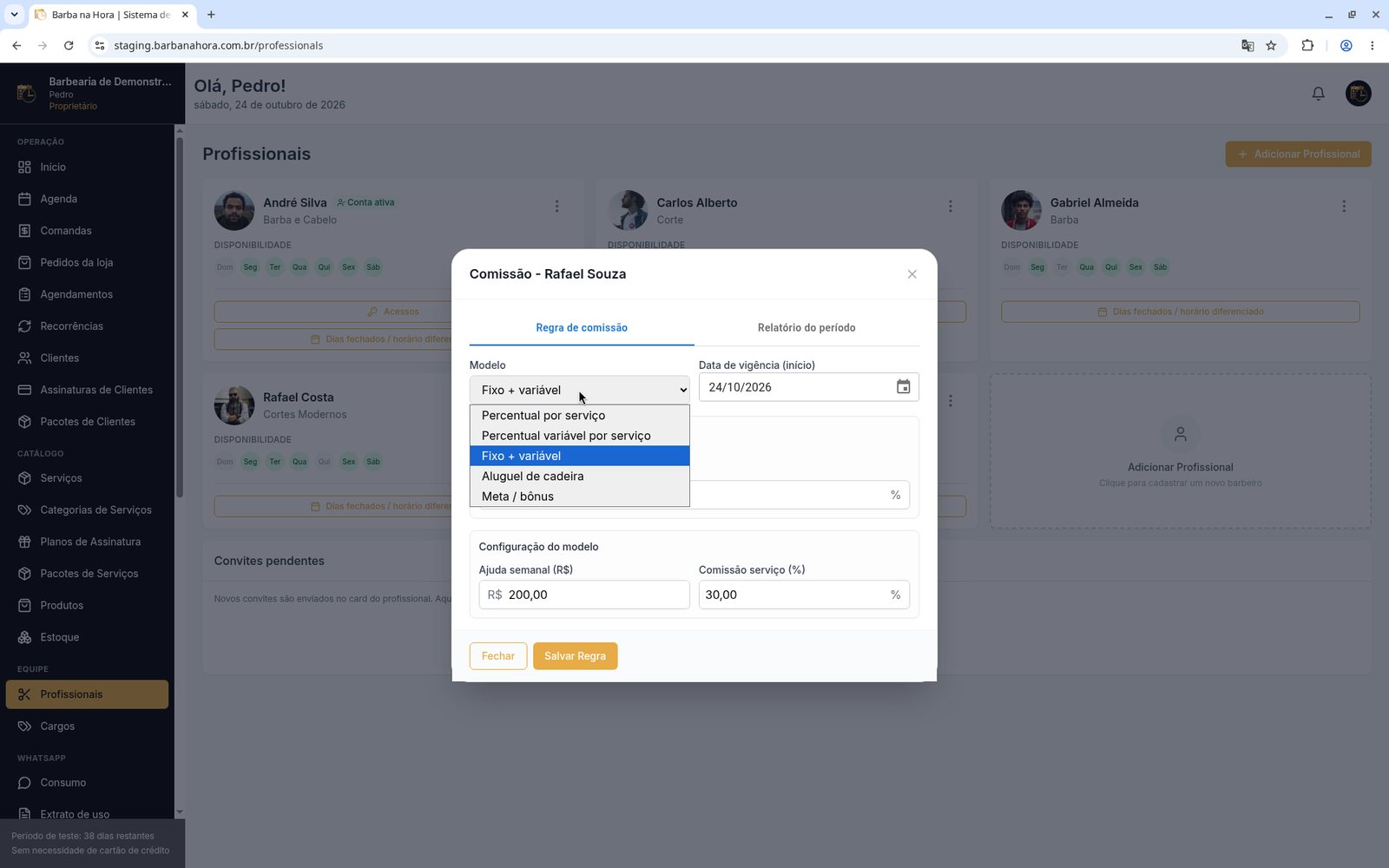Close the Comissão dialog with the X
The image size is (1389, 868).
point(912,274)
